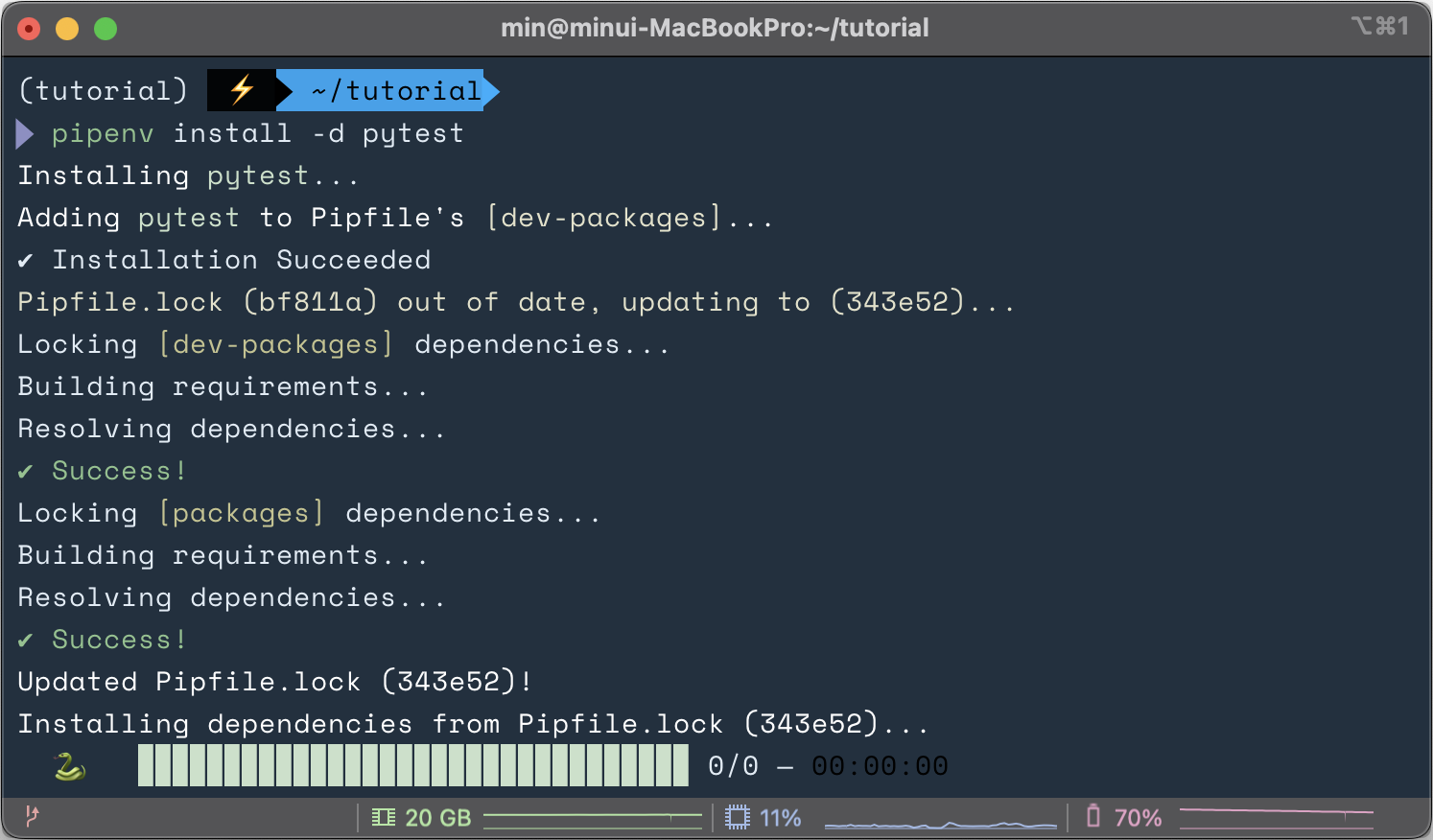
Task: Click the pipenv command text
Action: pos(103,132)
